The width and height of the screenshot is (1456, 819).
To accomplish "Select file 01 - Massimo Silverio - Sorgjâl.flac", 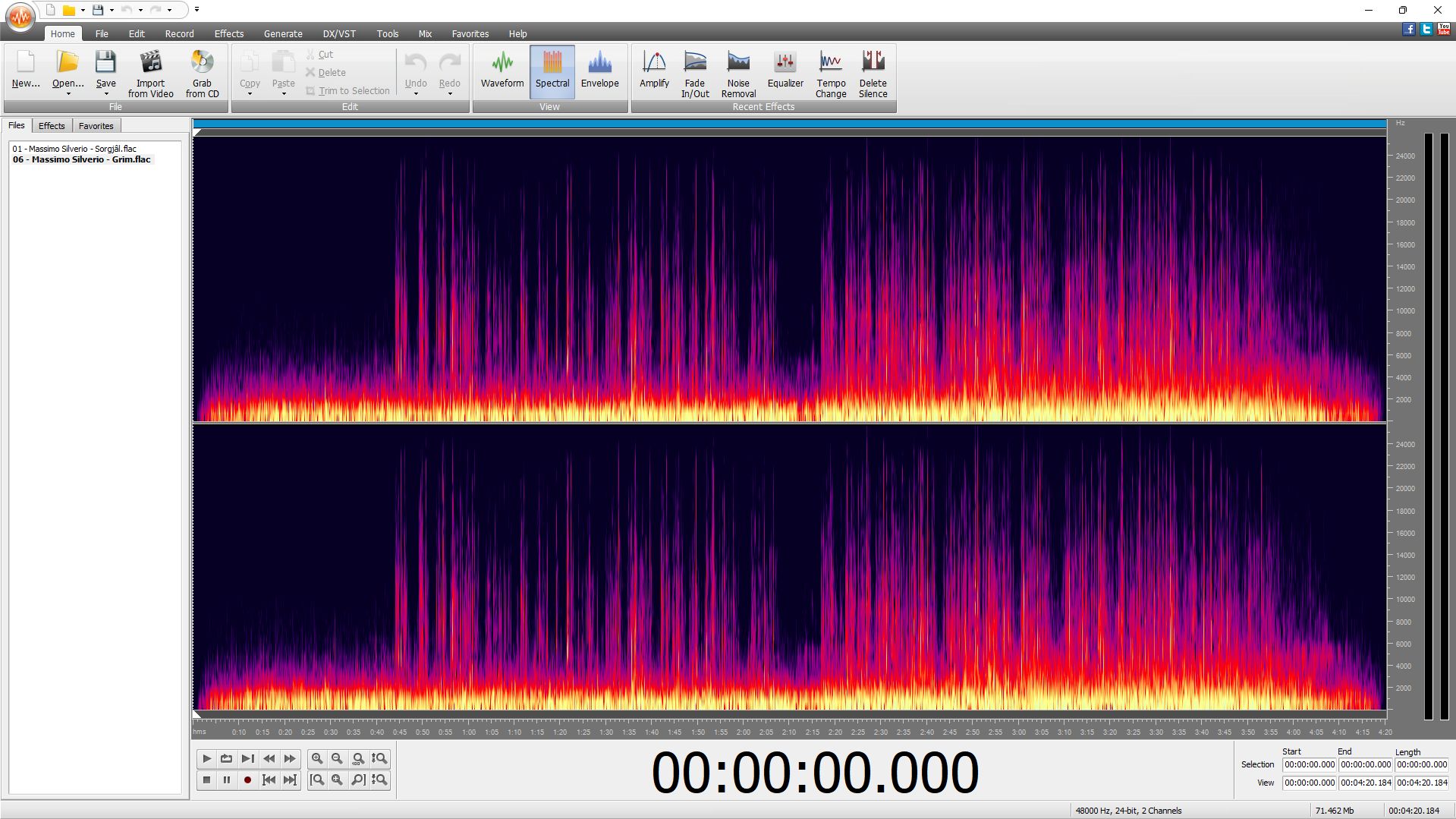I will tap(74, 149).
